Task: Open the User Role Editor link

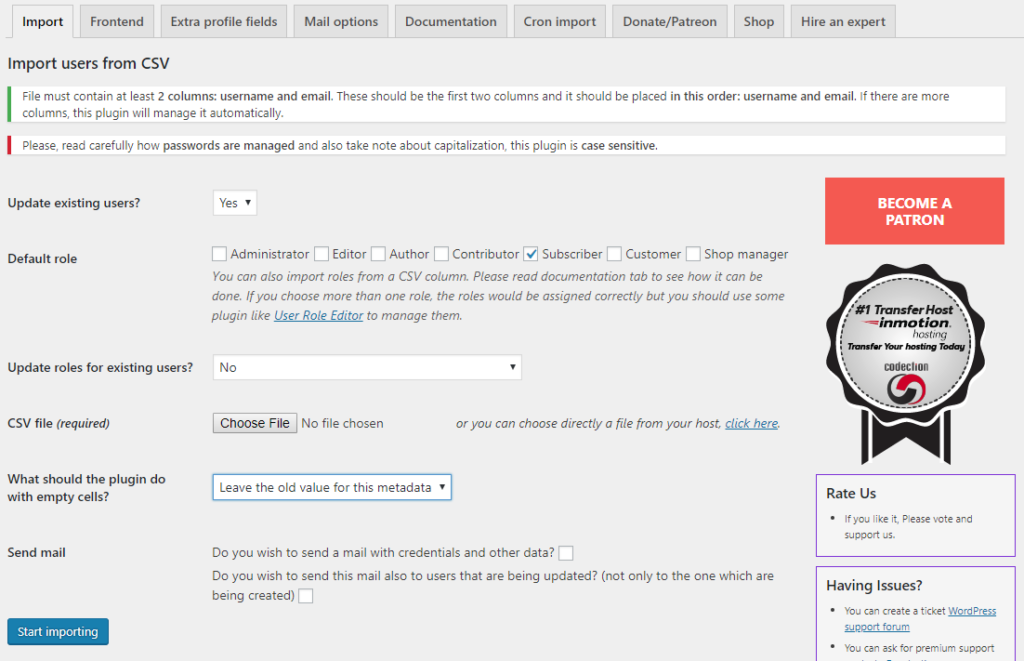Action: tap(318, 315)
